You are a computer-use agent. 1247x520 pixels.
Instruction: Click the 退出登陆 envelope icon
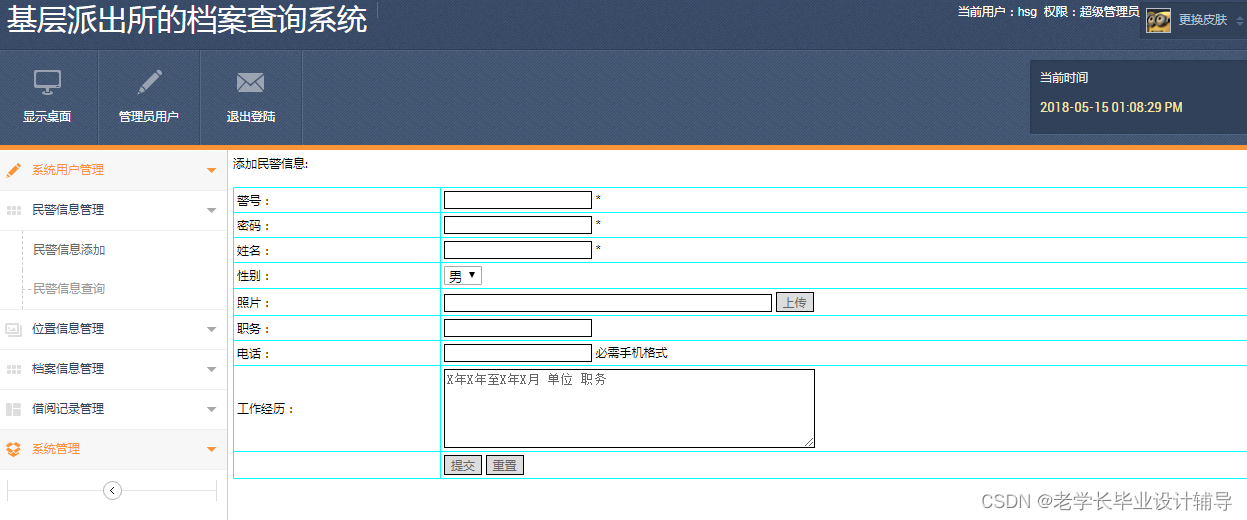250,82
